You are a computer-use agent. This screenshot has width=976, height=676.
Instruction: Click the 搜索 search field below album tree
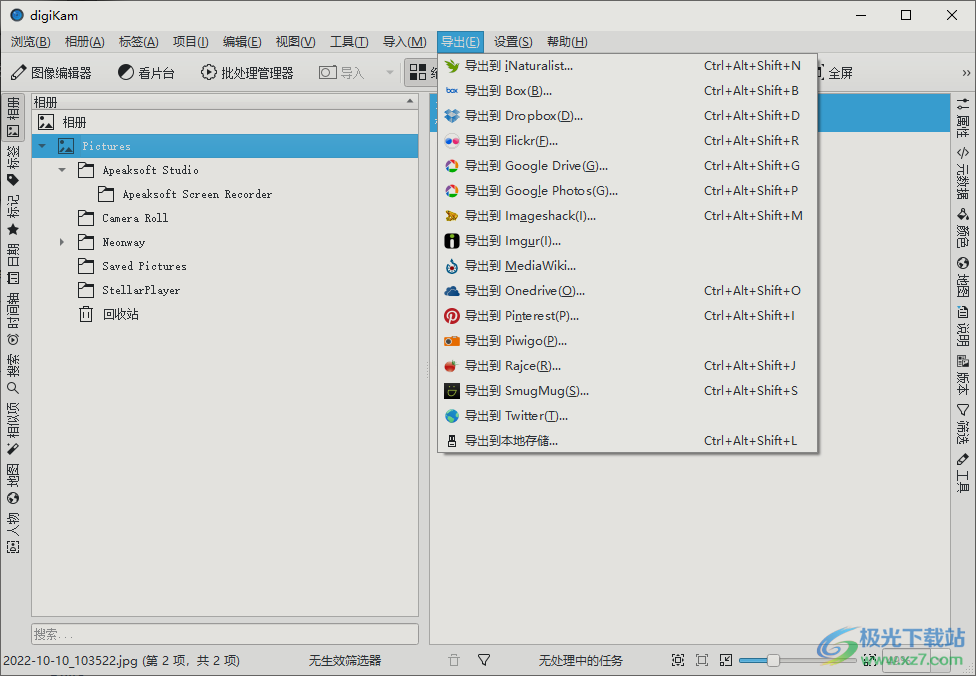(x=224, y=634)
